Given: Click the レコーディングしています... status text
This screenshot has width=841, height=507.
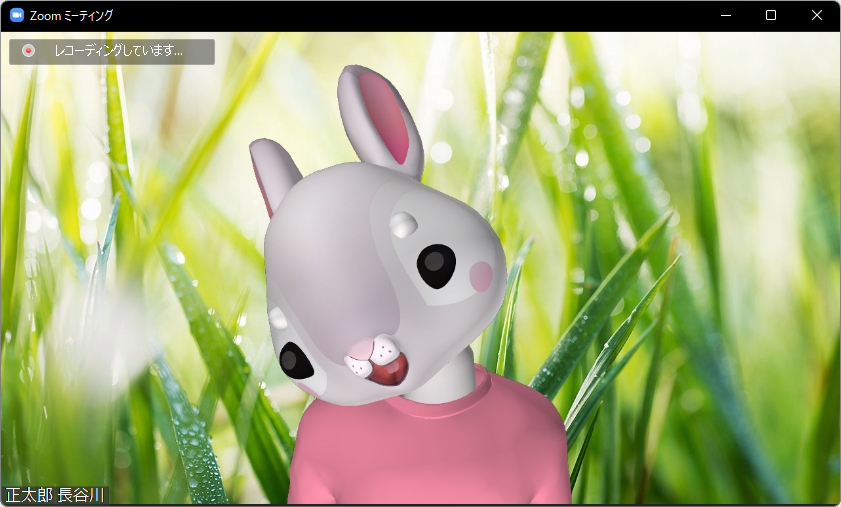Looking at the screenshot, I should [x=119, y=51].
